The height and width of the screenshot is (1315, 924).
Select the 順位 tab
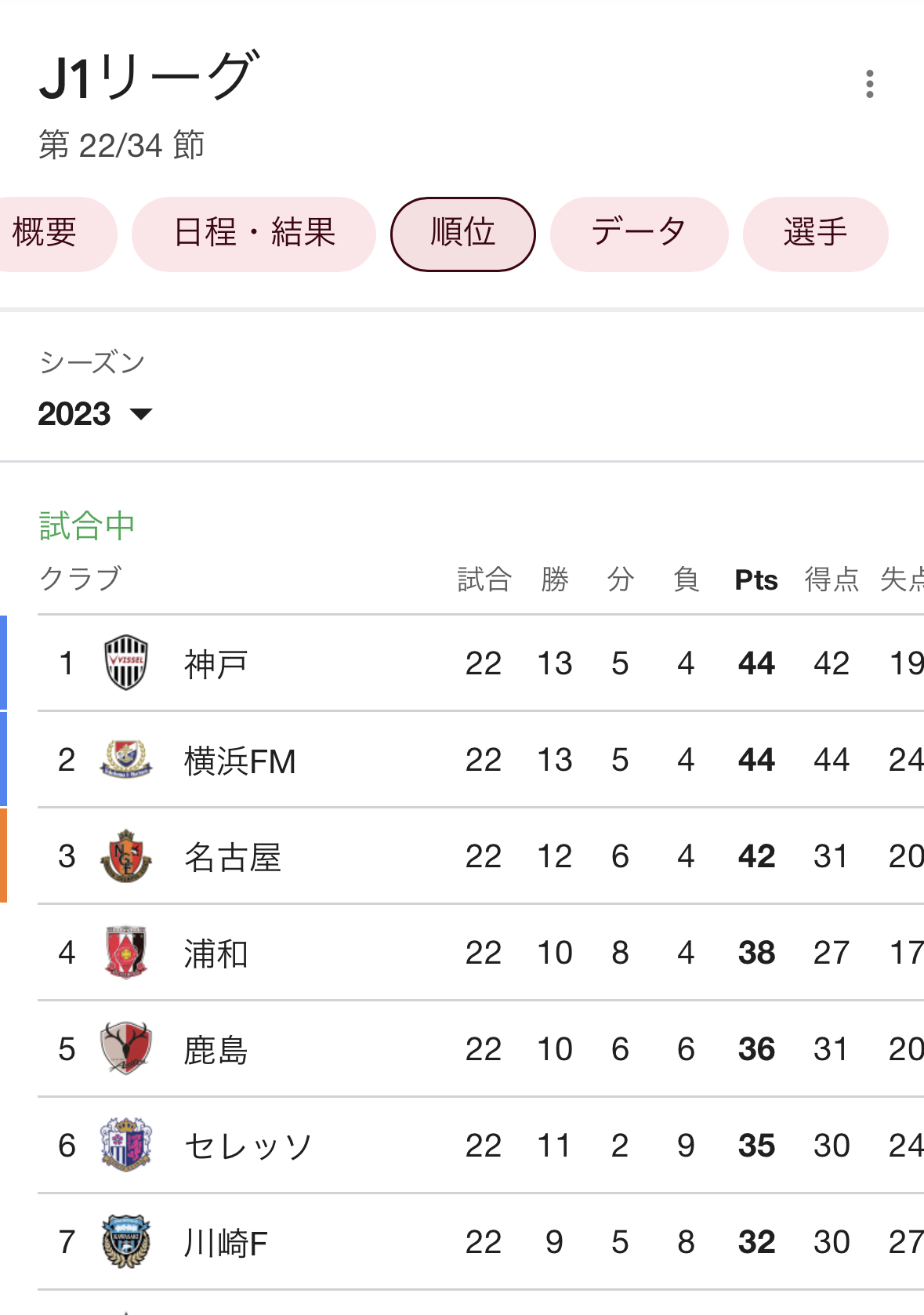click(x=463, y=234)
